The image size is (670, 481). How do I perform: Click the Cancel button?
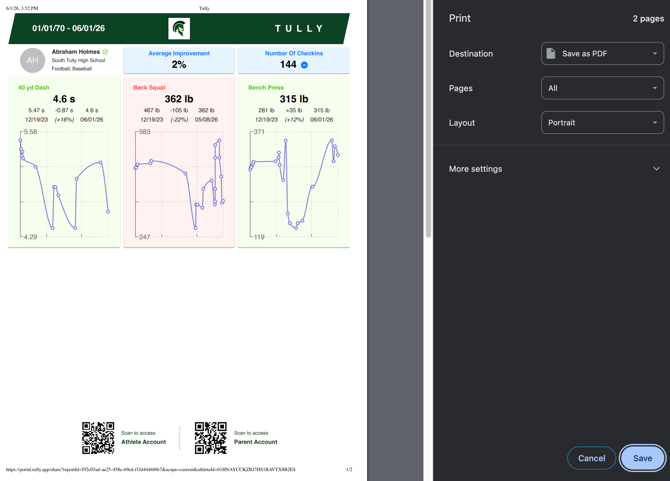[x=591, y=458]
